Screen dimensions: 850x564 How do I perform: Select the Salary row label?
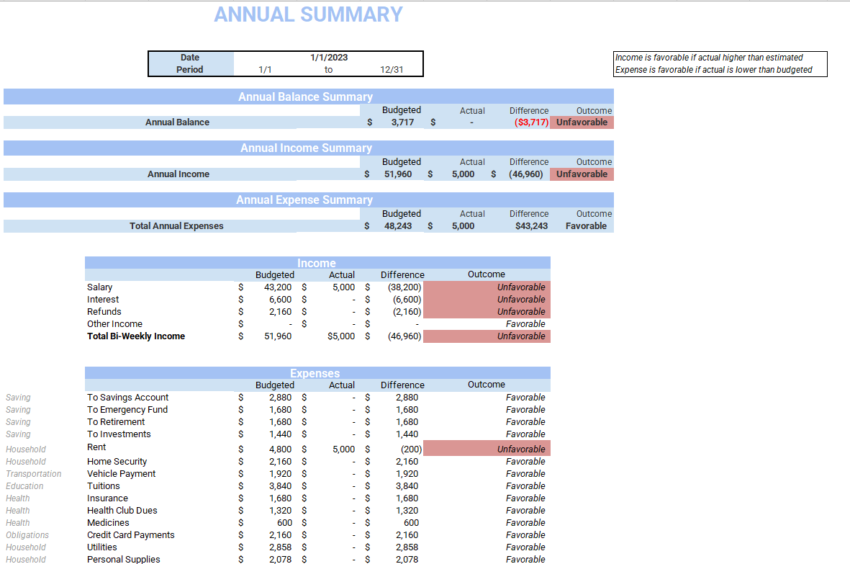point(100,287)
